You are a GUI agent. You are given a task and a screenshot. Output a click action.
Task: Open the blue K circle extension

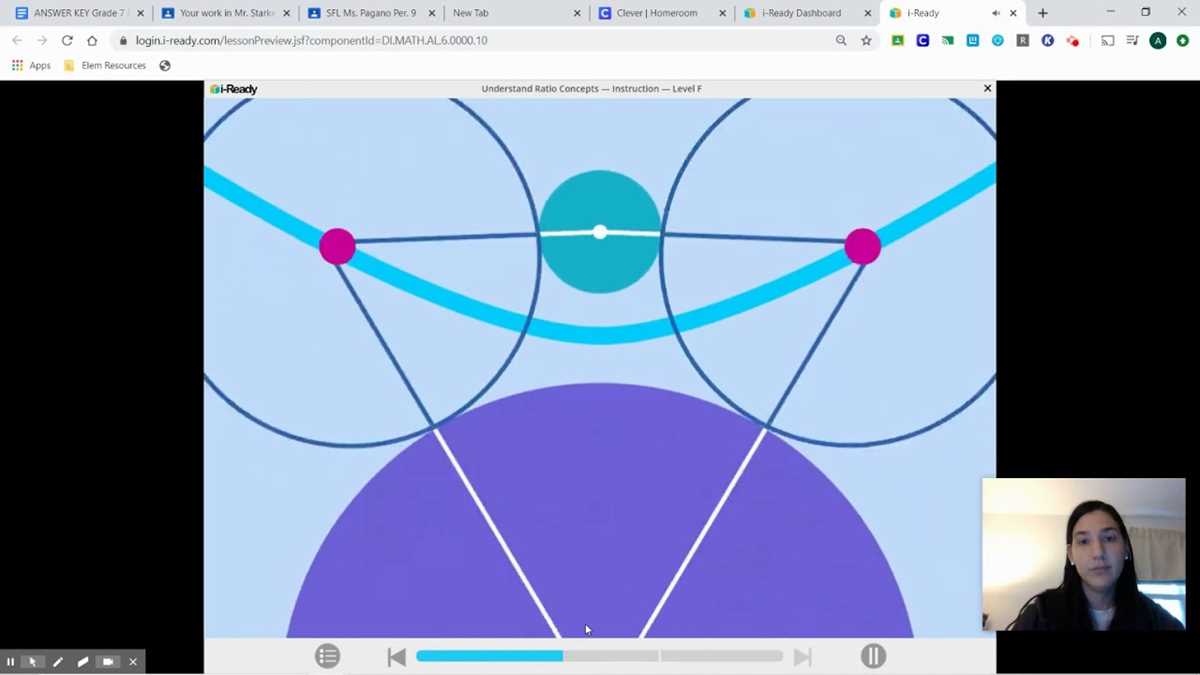(1047, 40)
